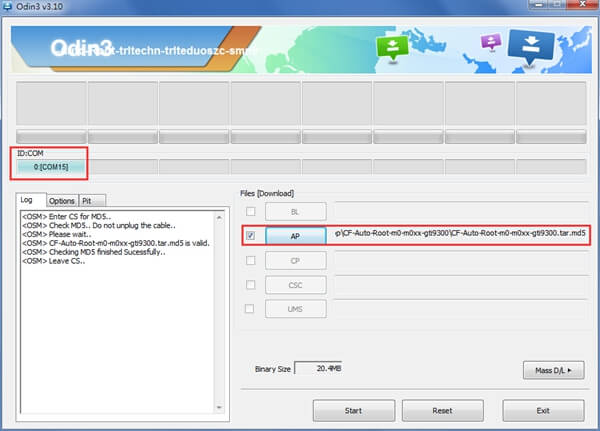Toggle the BL file checkbox
Viewport: 600px width, 431px height.
251,211
